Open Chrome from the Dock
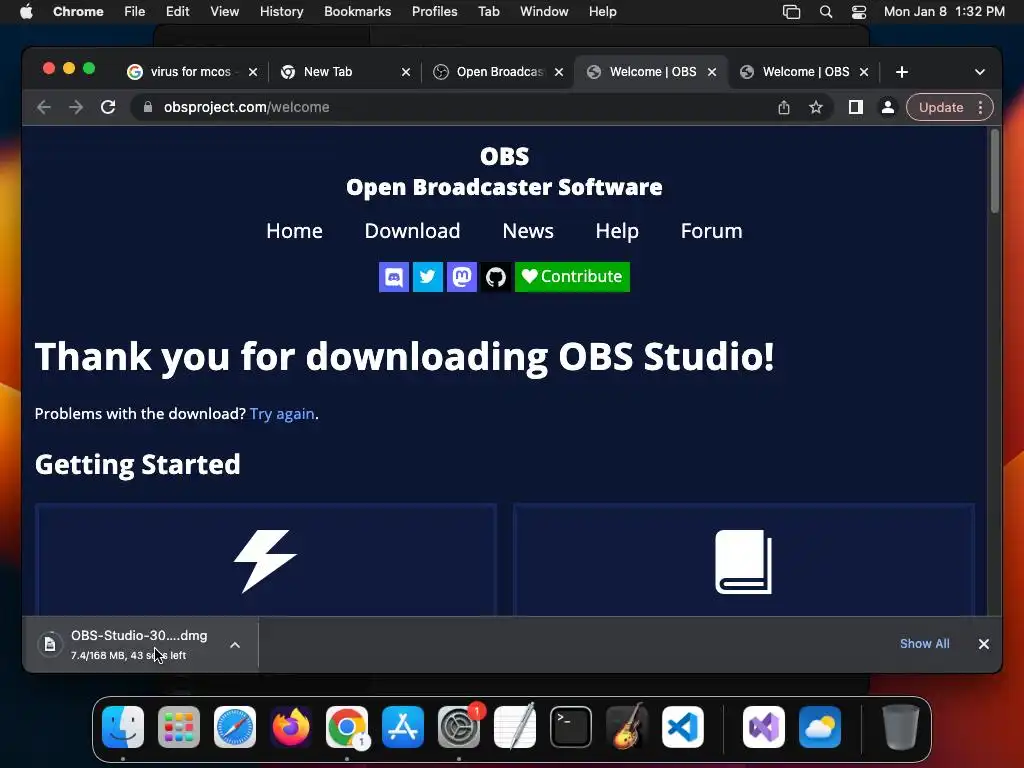The width and height of the screenshot is (1024, 768). click(x=347, y=727)
